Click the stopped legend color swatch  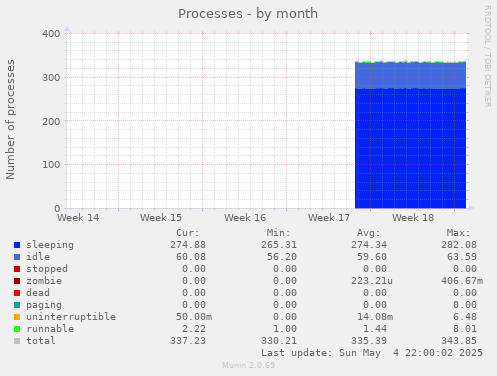[x=17, y=269]
